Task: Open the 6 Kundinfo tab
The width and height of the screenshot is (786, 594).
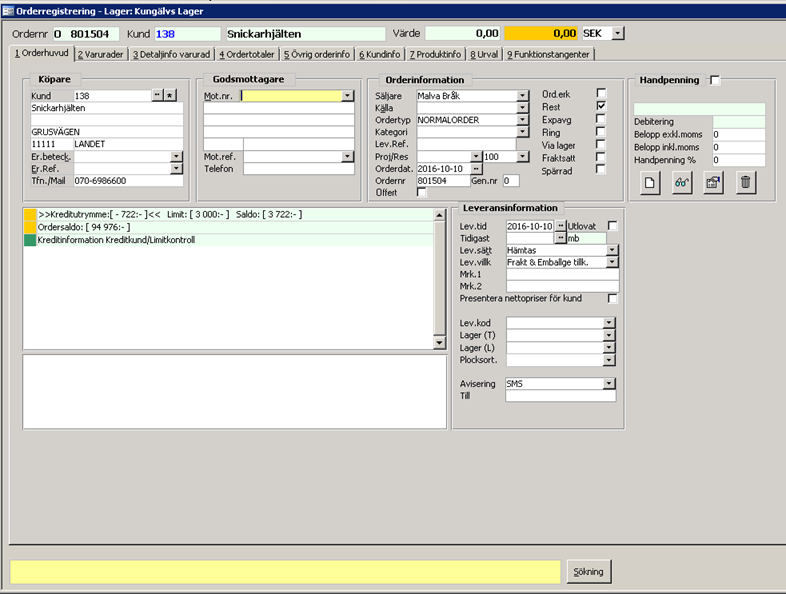Action: pyautogui.click(x=379, y=53)
